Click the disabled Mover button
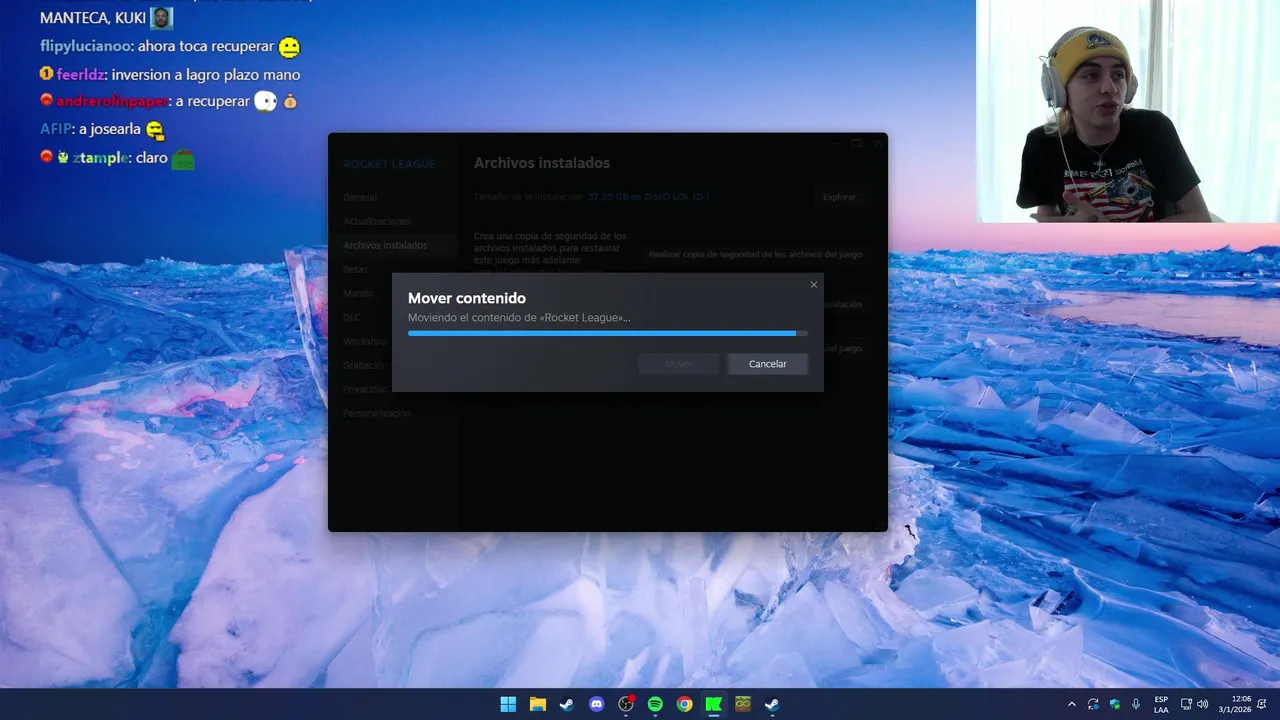This screenshot has height=720, width=1280. (x=678, y=364)
